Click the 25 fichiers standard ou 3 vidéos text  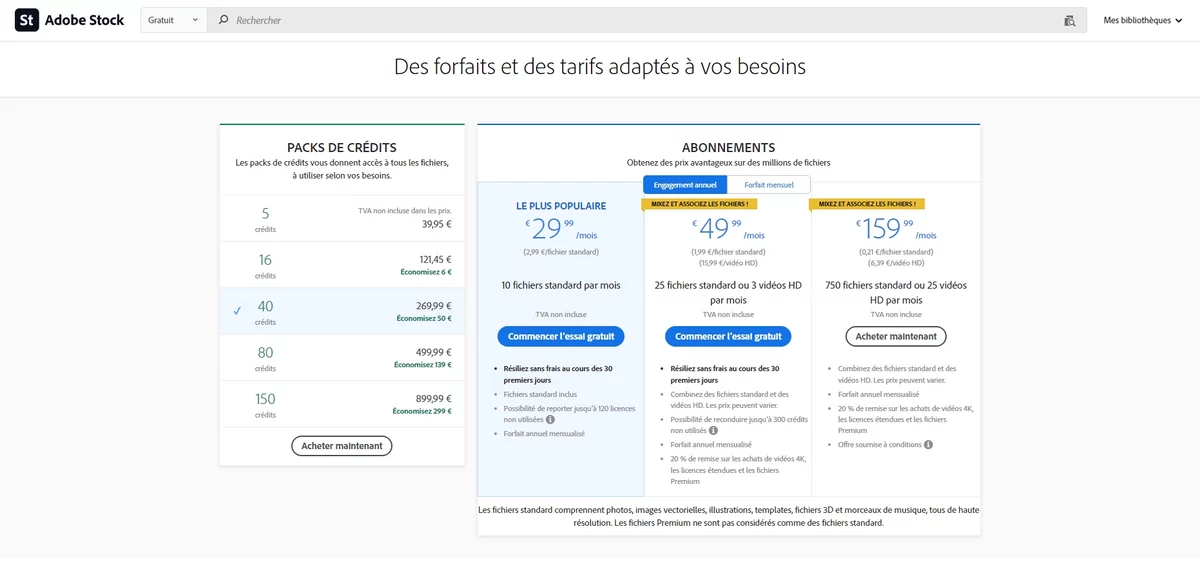coord(728,292)
